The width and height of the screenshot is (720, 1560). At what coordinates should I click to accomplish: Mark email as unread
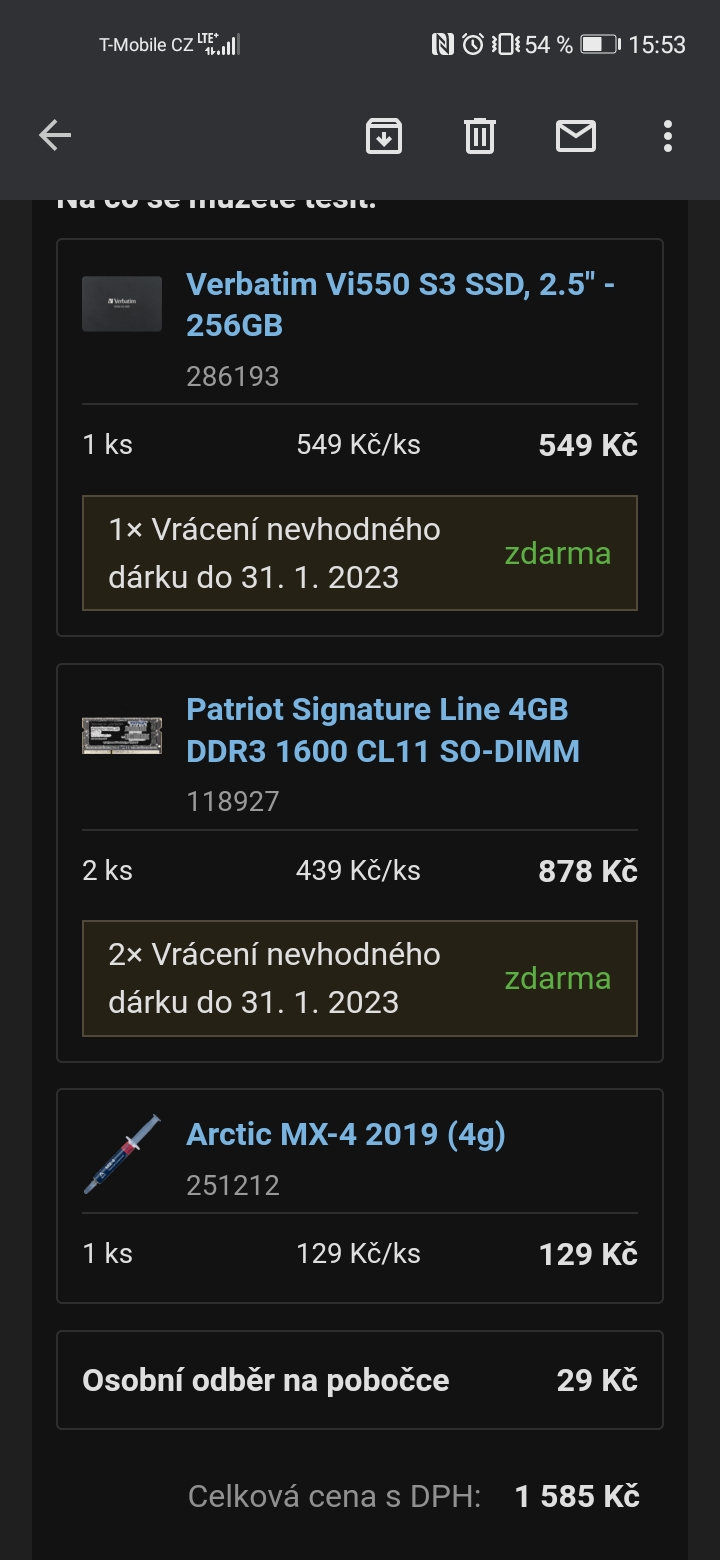[576, 135]
